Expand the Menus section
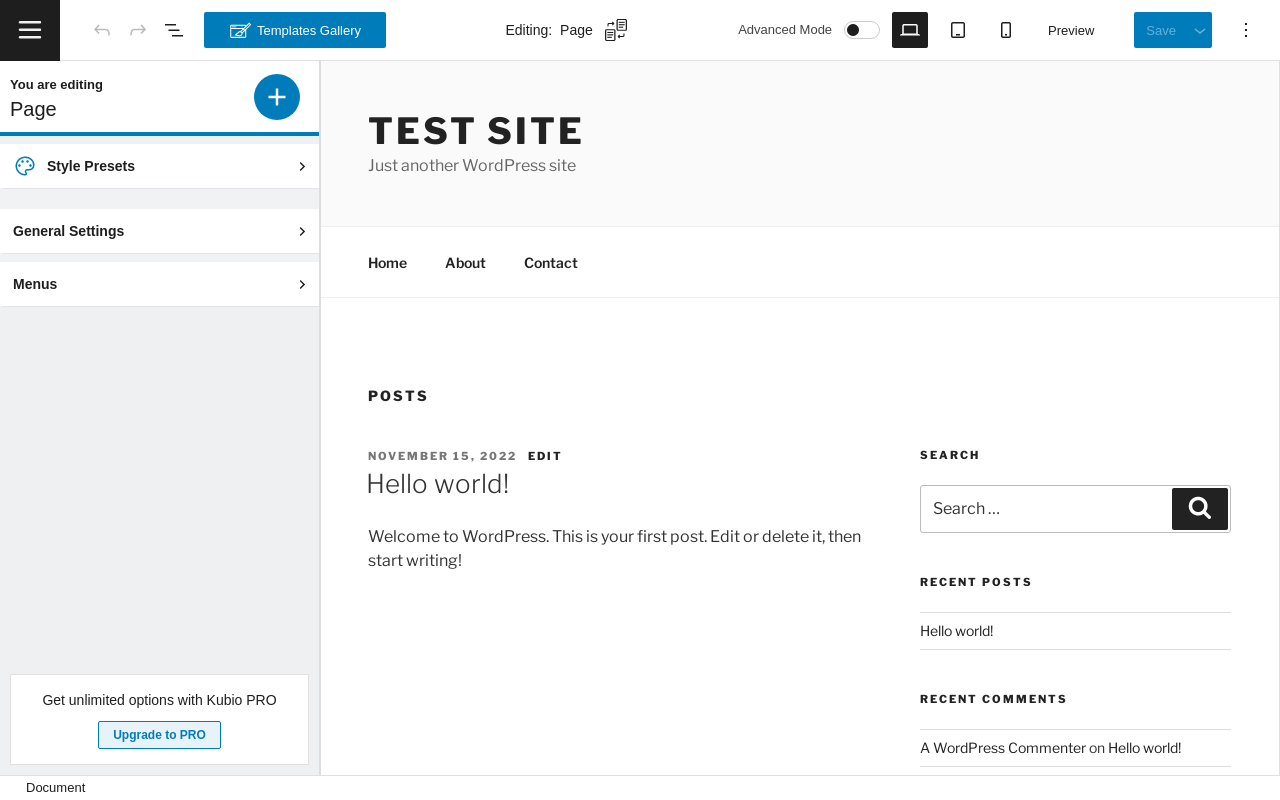This screenshot has width=1280, height=800. (160, 284)
